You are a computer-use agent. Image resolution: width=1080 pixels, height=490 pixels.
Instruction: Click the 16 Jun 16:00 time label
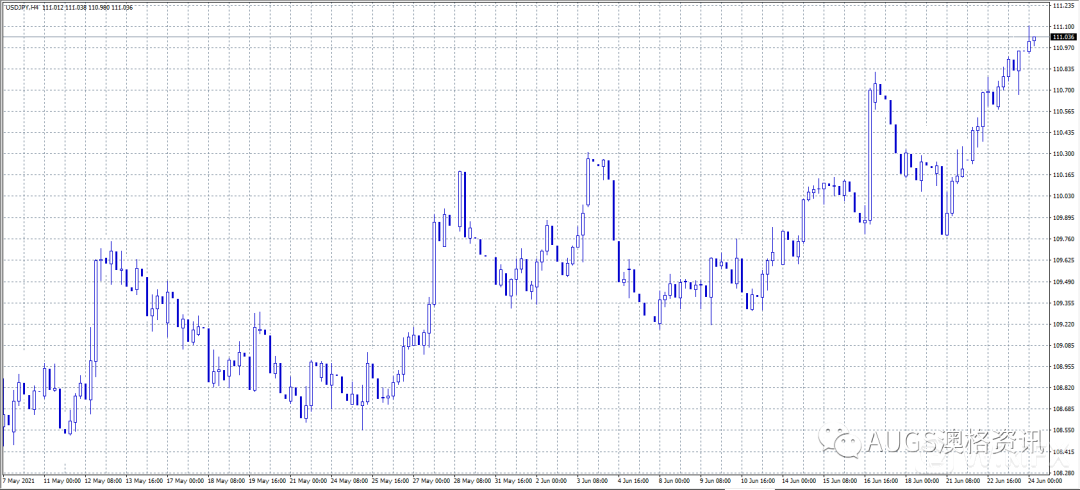(883, 481)
